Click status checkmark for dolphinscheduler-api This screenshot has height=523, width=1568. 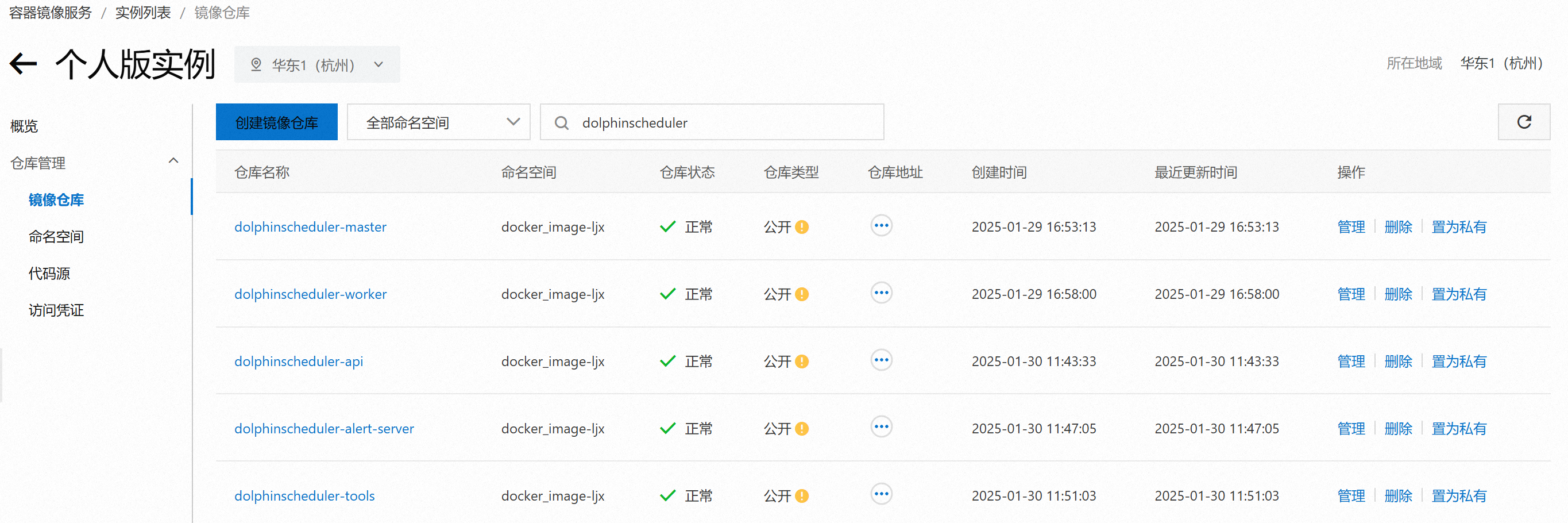point(668,362)
